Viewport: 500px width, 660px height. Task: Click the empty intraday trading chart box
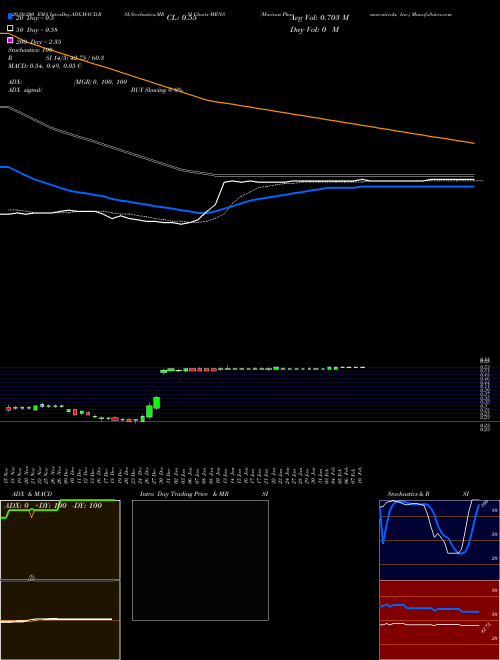(200, 560)
